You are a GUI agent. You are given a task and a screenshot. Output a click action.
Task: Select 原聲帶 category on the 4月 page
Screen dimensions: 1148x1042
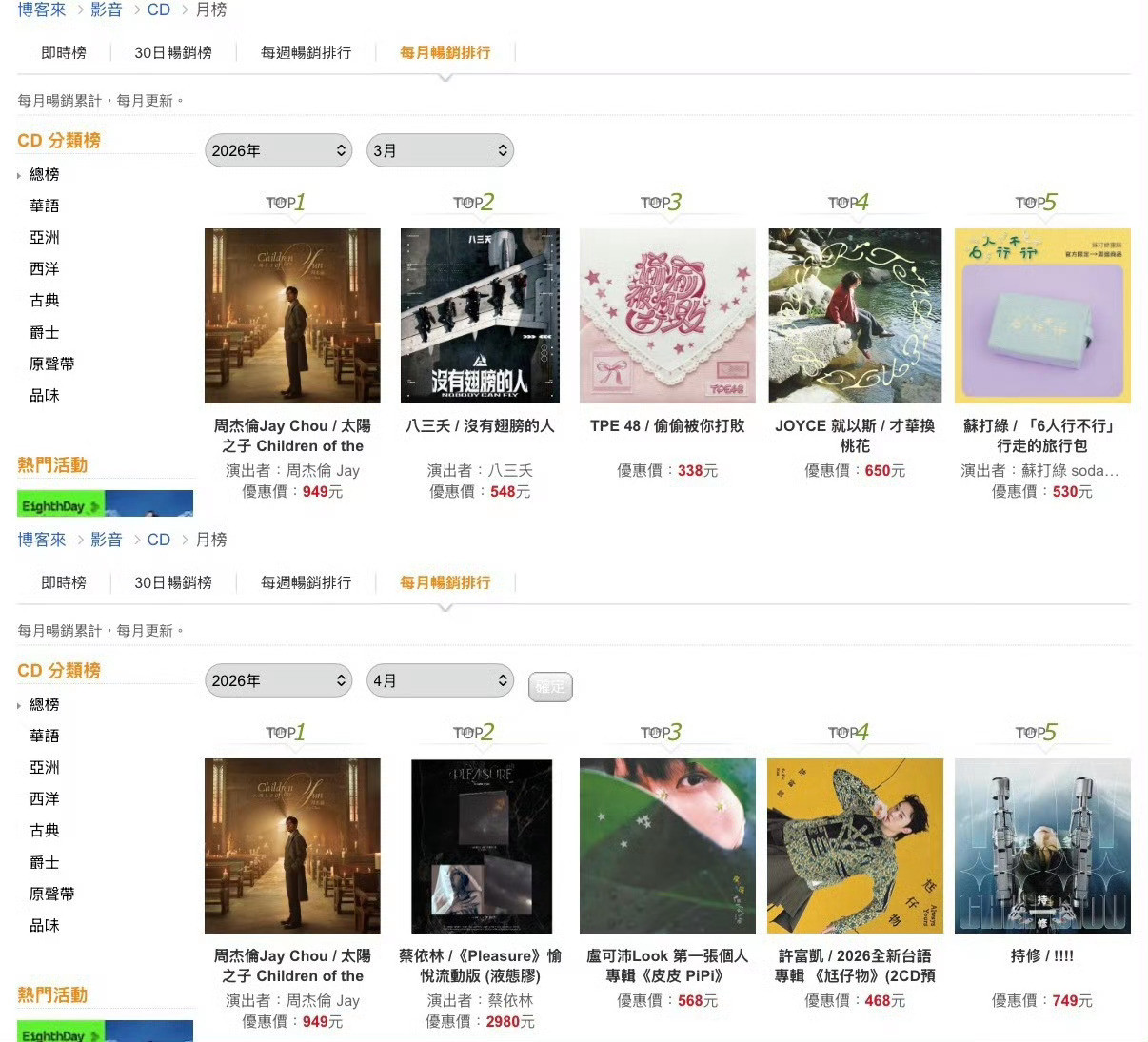pyautogui.click(x=52, y=894)
